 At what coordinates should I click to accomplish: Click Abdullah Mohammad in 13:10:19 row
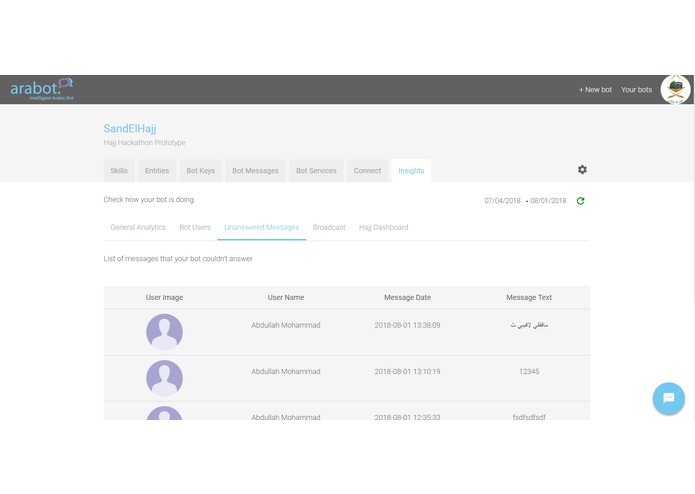286,371
